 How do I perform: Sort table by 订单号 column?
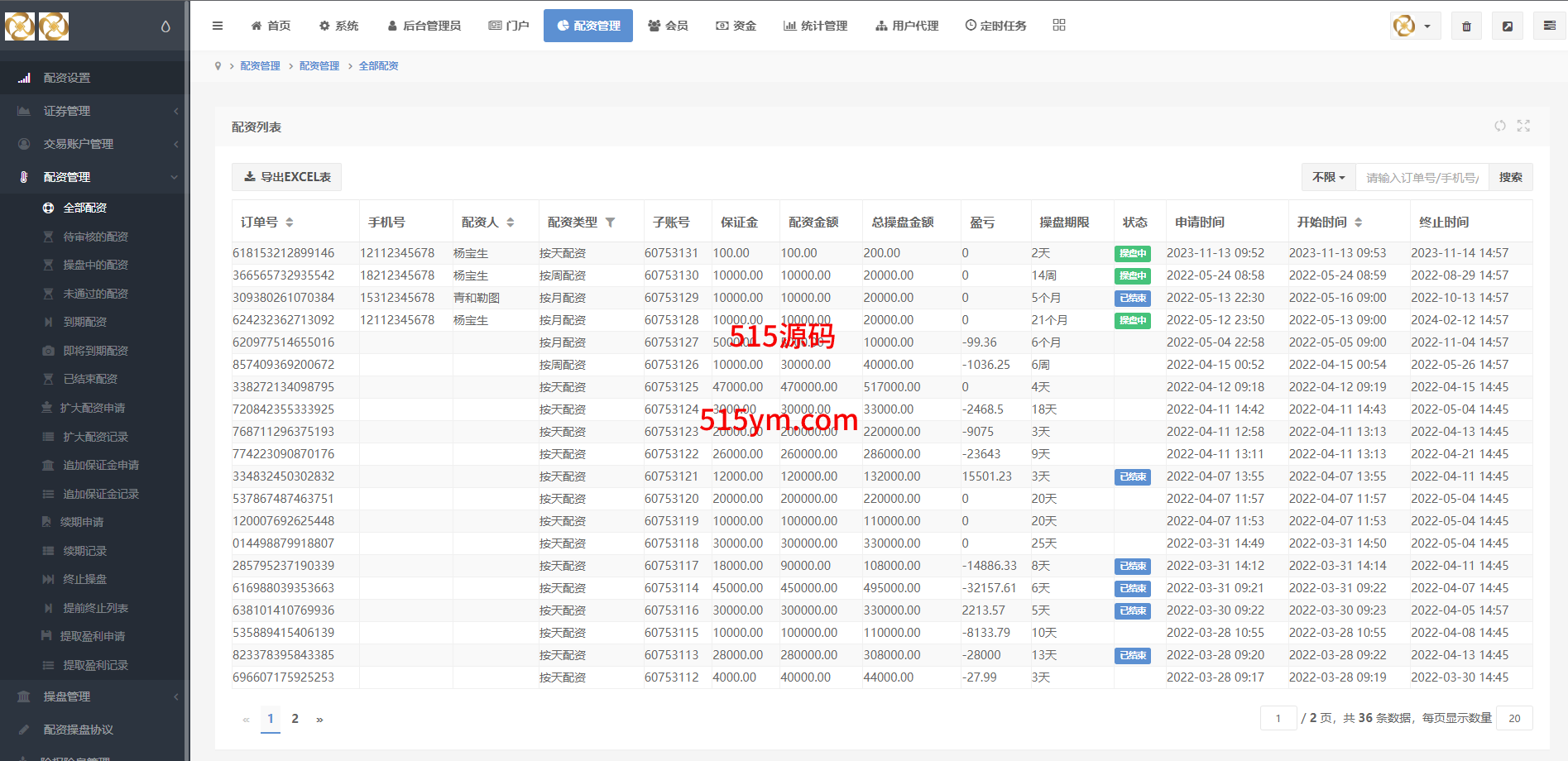tap(290, 223)
